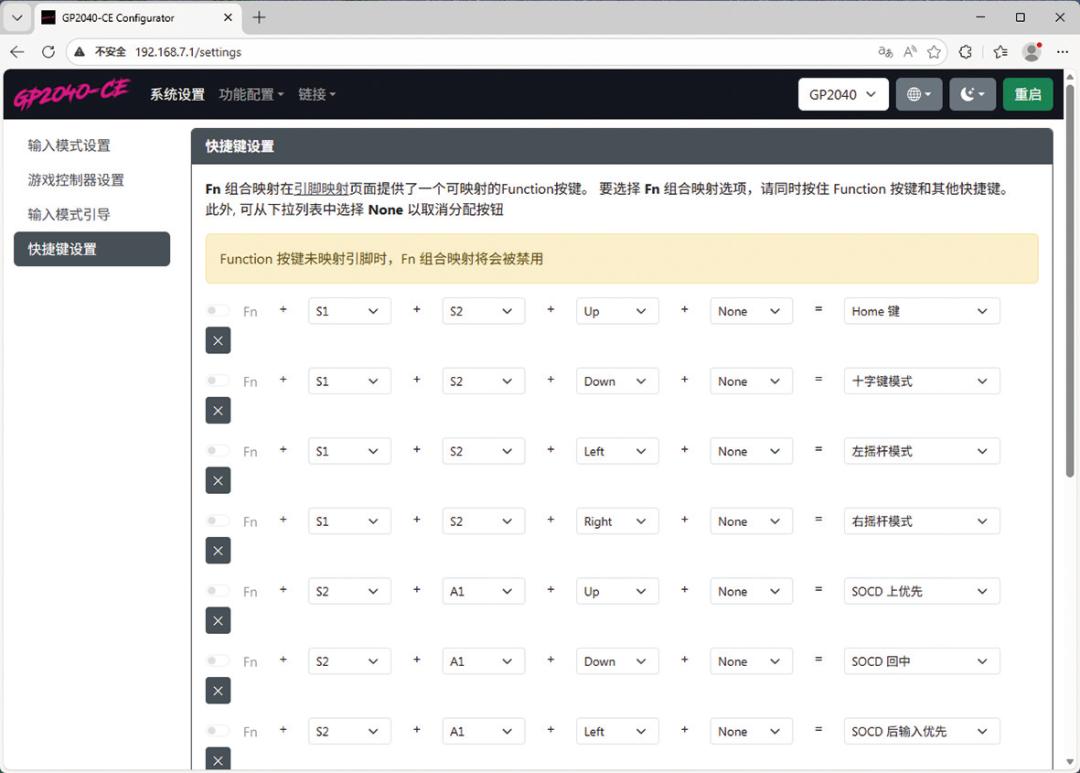Open browser more options menu
Image resolution: width=1080 pixels, height=773 pixels.
1062,52
